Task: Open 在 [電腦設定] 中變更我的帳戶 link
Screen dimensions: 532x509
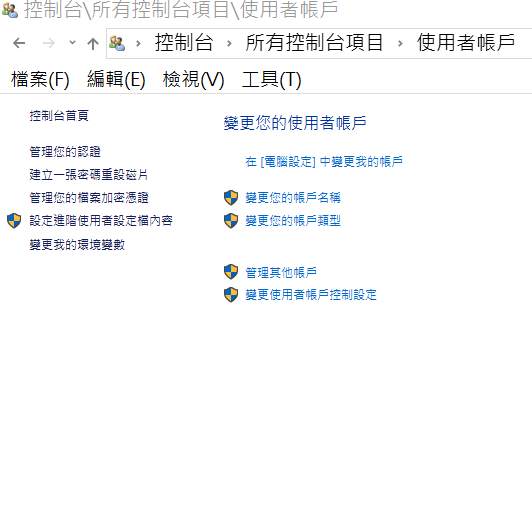Action: point(324,162)
